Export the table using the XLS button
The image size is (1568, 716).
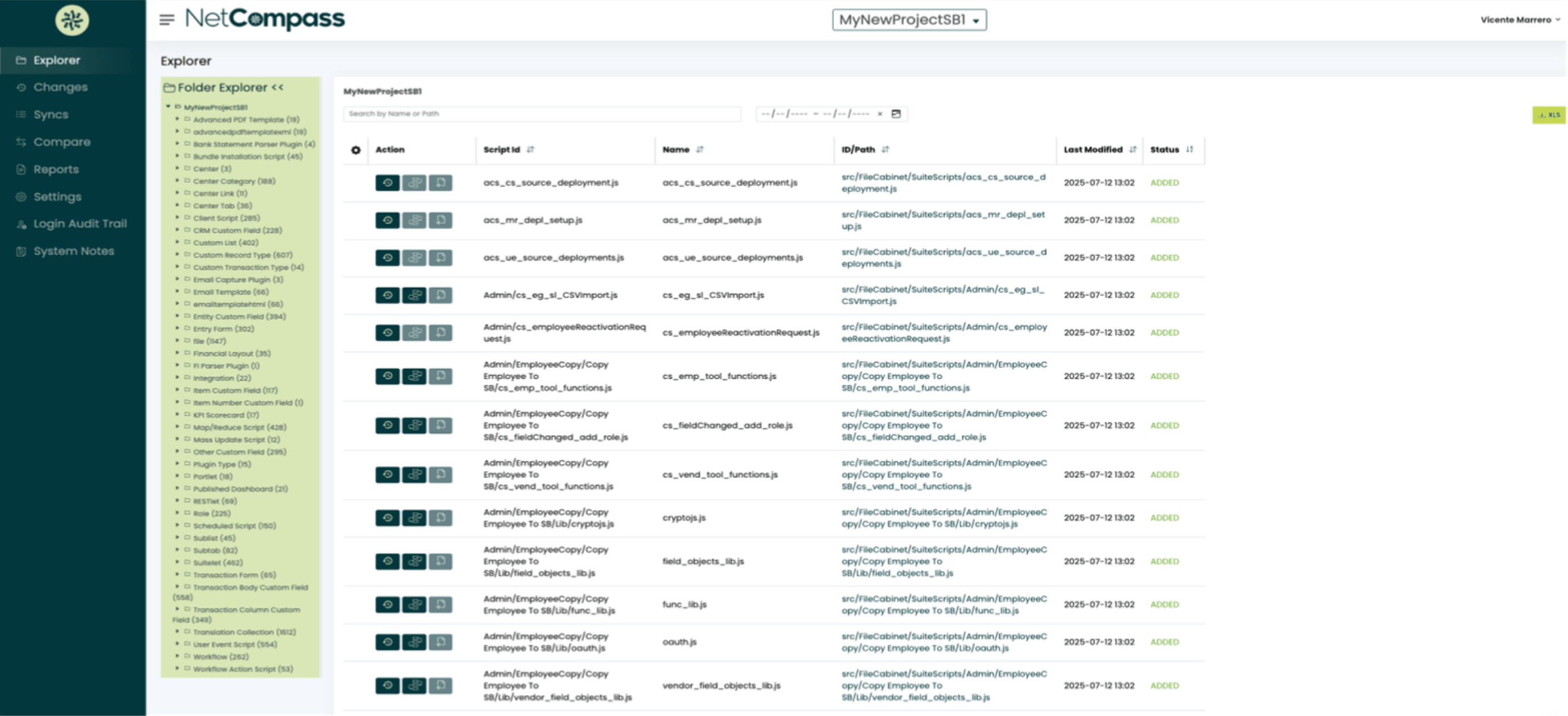(x=1549, y=115)
